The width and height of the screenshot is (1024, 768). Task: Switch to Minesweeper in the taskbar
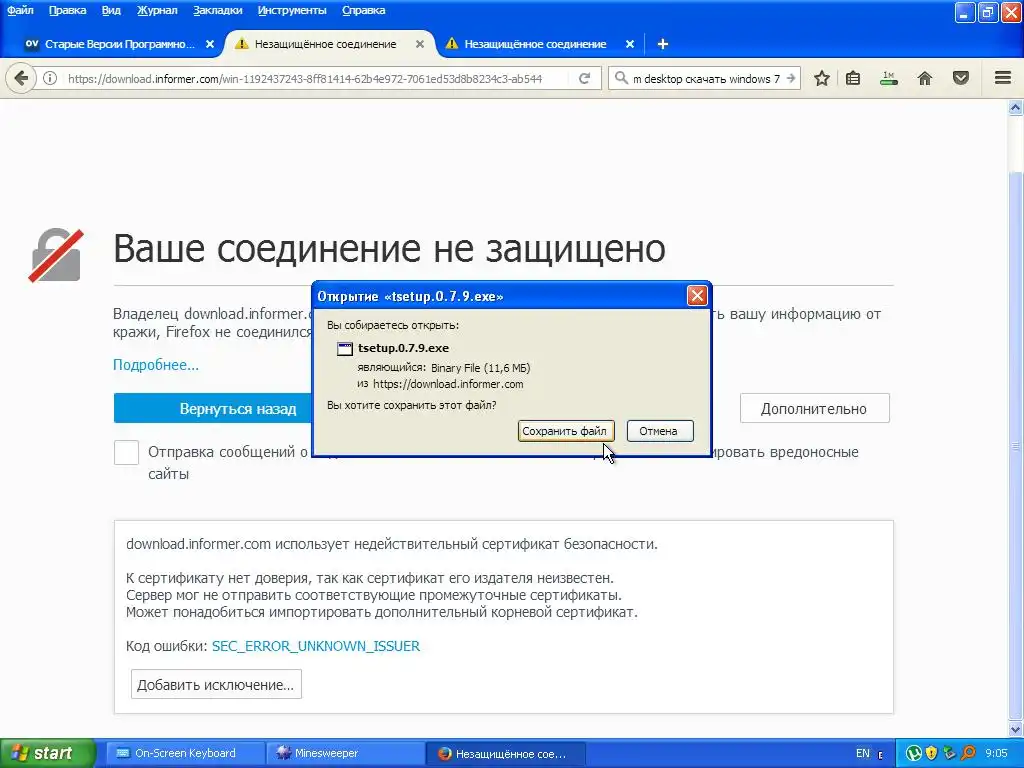point(345,753)
